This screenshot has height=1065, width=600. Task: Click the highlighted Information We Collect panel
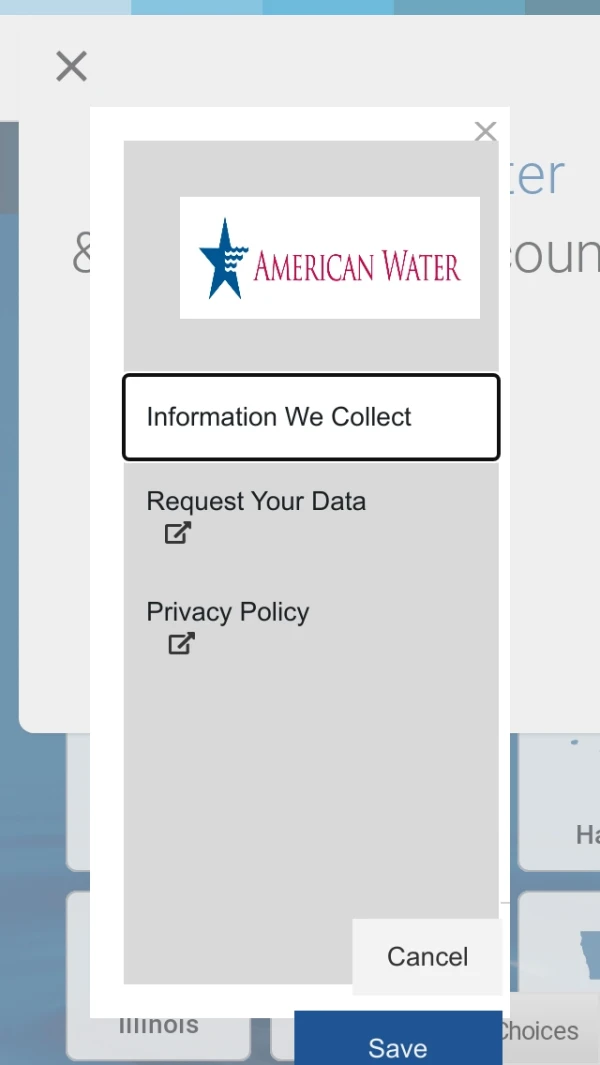tap(310, 417)
